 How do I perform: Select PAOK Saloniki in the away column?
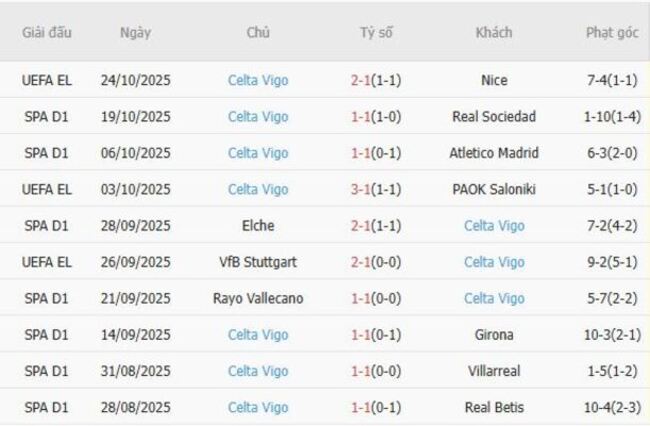[494, 189]
